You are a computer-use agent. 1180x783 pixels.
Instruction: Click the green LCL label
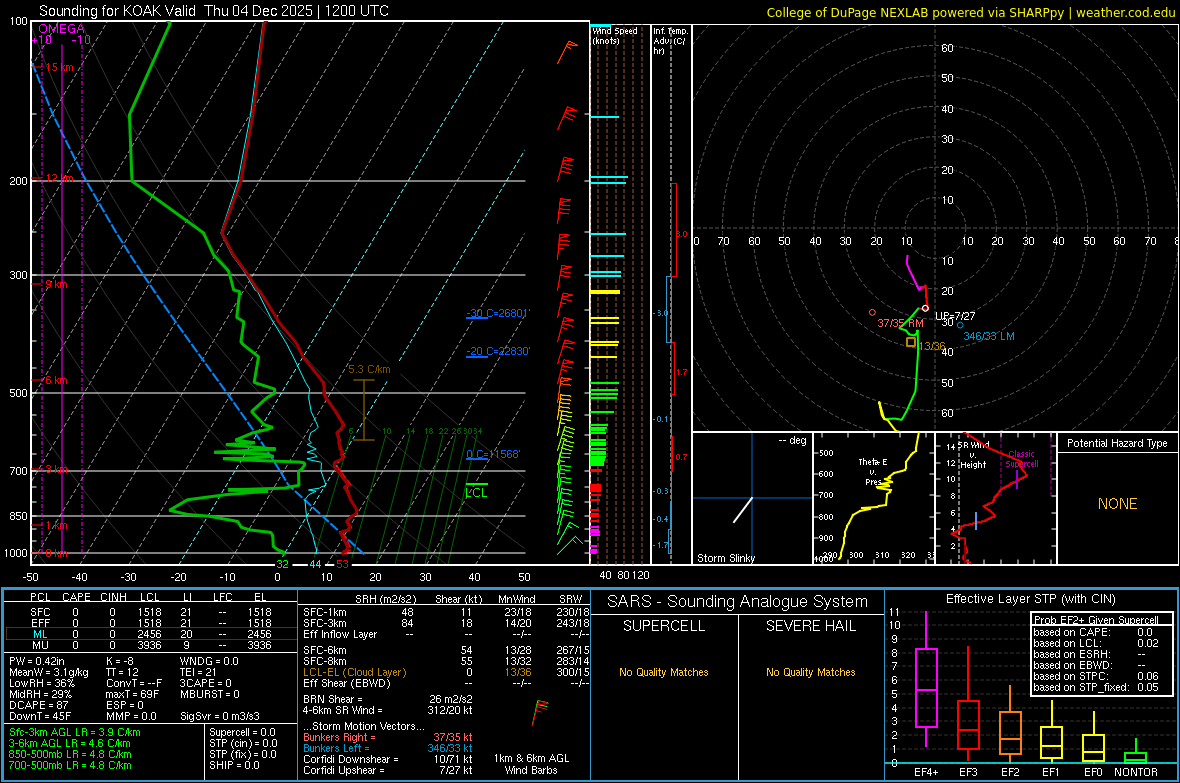coord(476,492)
